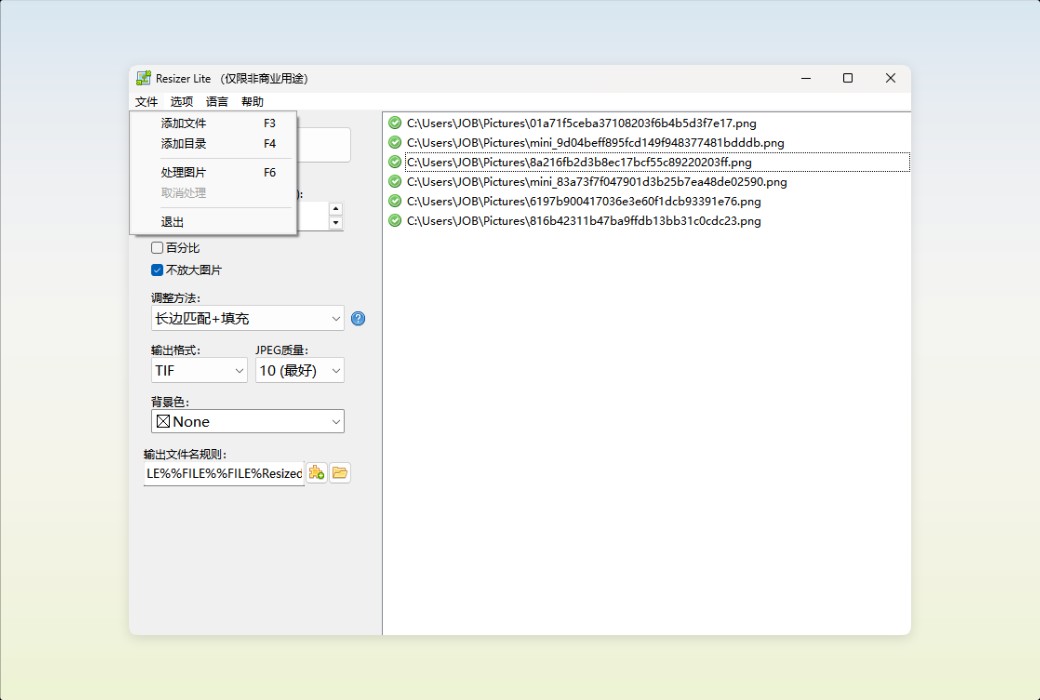This screenshot has width=1040, height=700.
Task: Select the 8a216fb2d3b8ec17 file in the list
Action: point(600,162)
